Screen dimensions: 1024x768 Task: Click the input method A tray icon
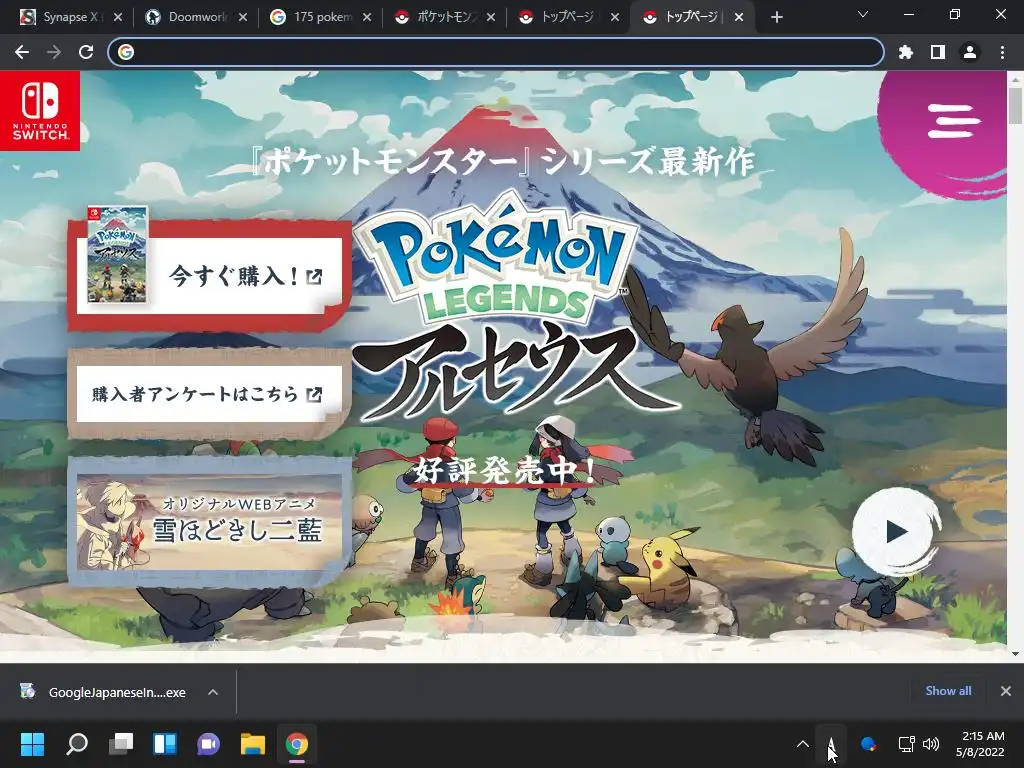coord(831,744)
